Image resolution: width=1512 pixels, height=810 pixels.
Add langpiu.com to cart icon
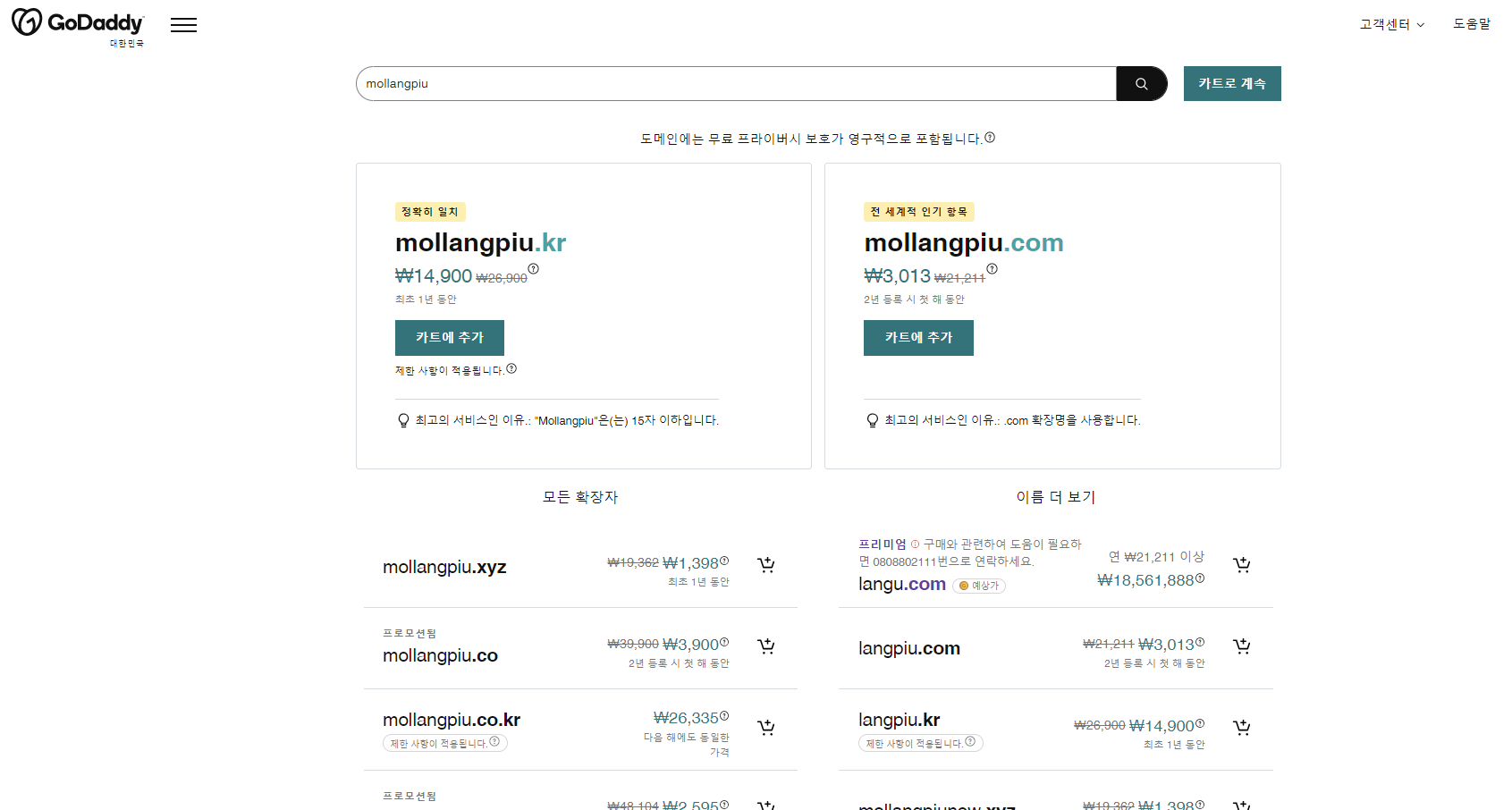click(x=1242, y=646)
